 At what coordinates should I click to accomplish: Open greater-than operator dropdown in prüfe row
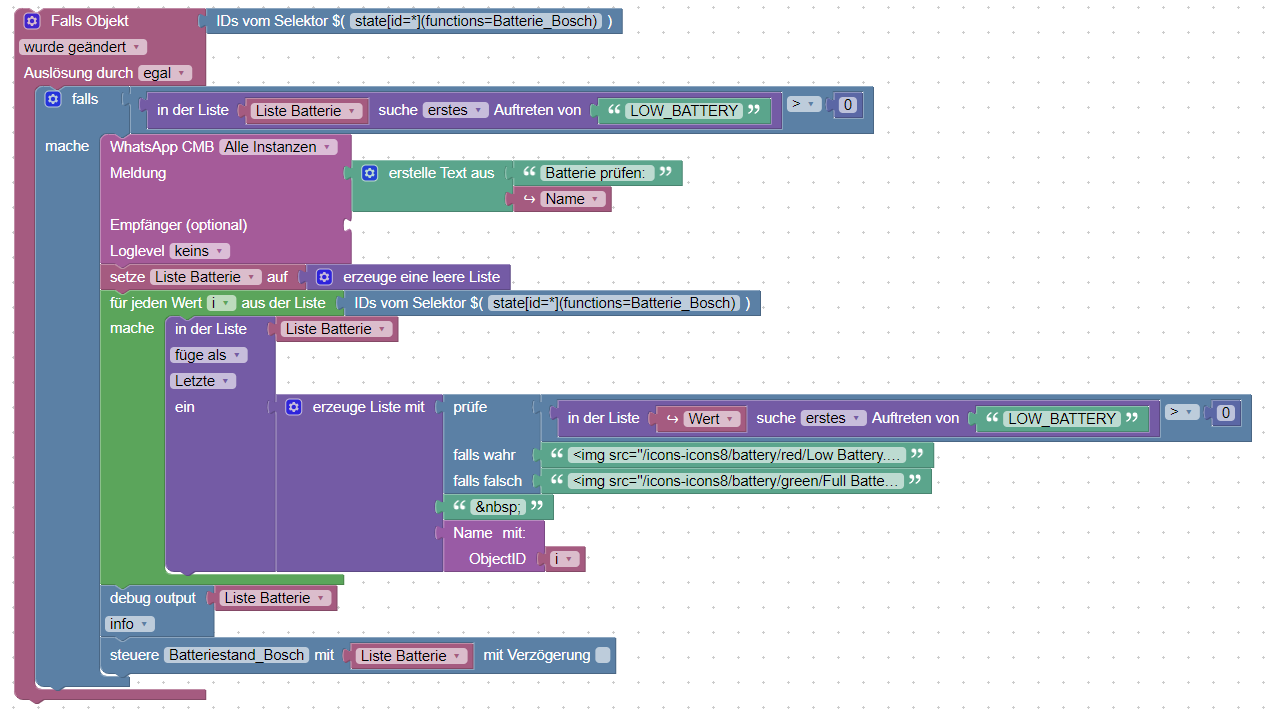click(x=1181, y=411)
